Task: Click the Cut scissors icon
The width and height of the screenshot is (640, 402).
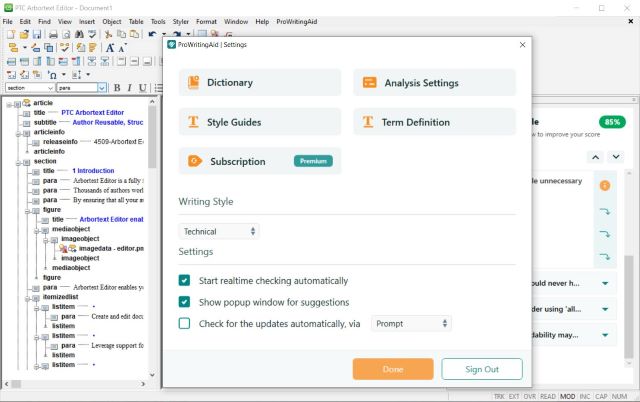Action: 108,35
